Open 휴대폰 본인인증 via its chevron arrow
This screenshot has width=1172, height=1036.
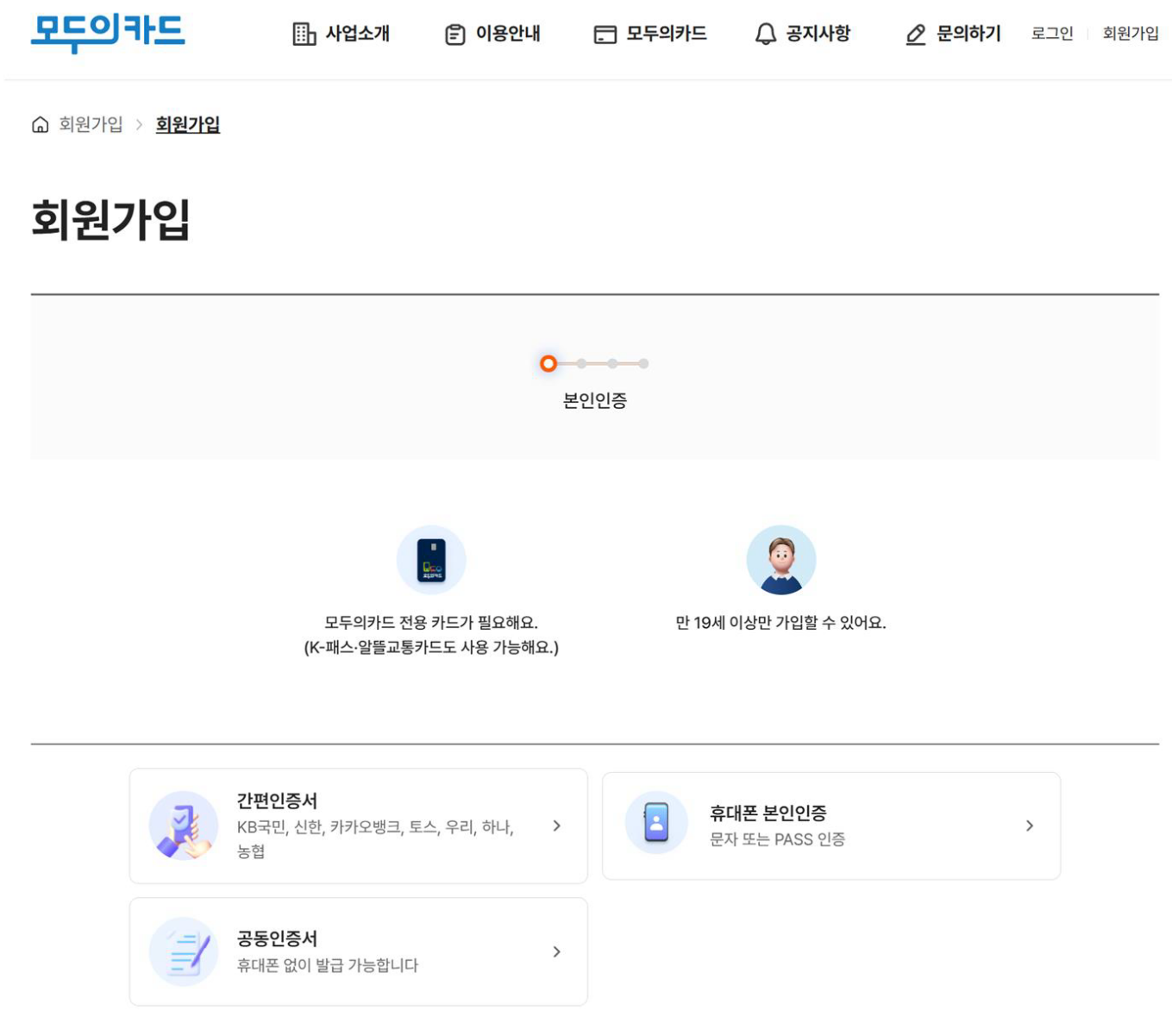tap(1030, 826)
